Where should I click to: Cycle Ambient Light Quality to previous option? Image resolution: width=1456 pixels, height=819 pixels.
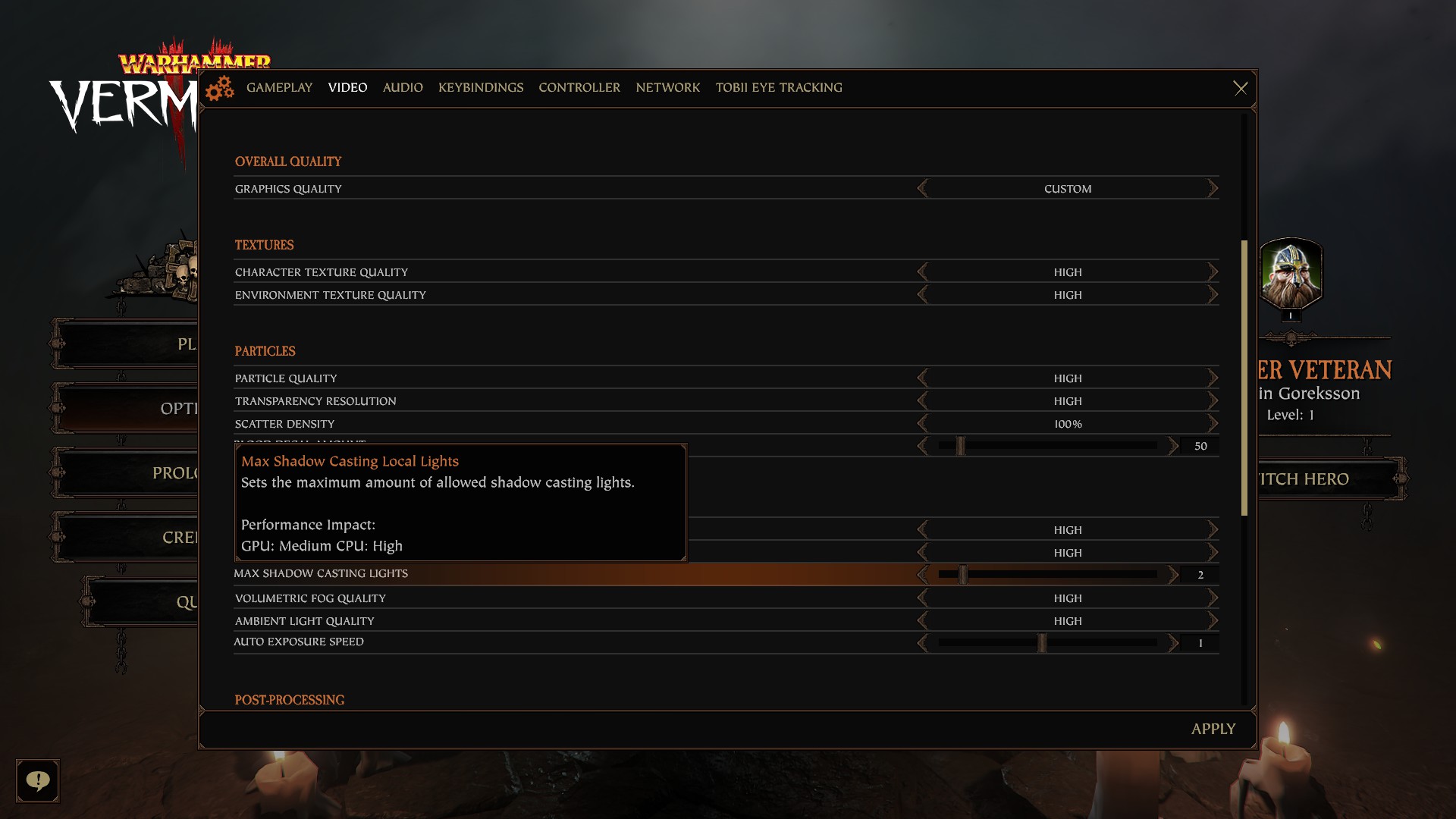click(x=922, y=621)
